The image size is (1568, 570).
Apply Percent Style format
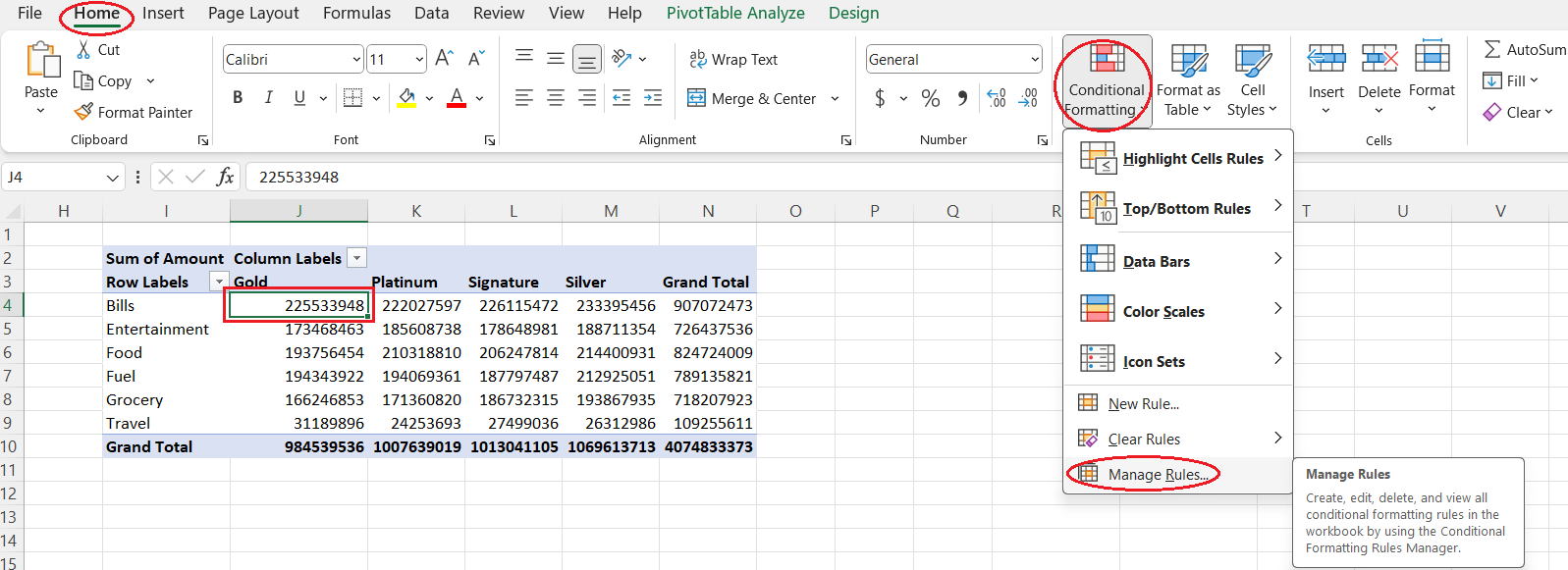931,98
